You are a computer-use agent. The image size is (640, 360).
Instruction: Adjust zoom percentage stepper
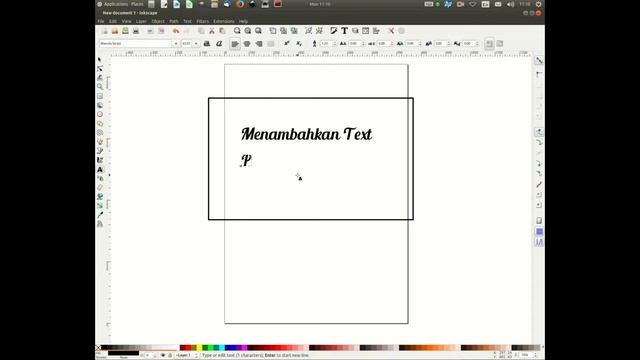[536, 356]
